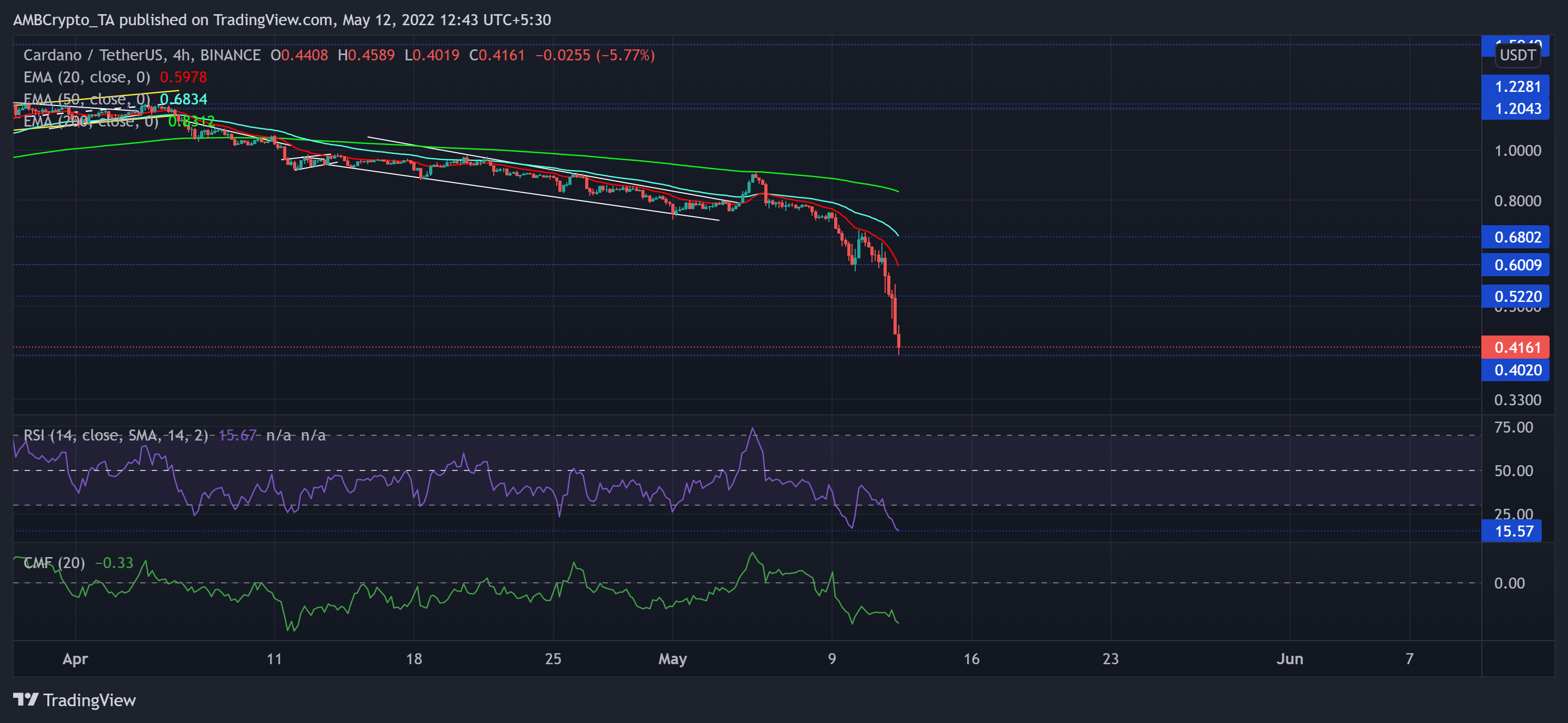Select the EMA 50 value 0.6834
Image resolution: width=1568 pixels, height=723 pixels.
click(183, 99)
